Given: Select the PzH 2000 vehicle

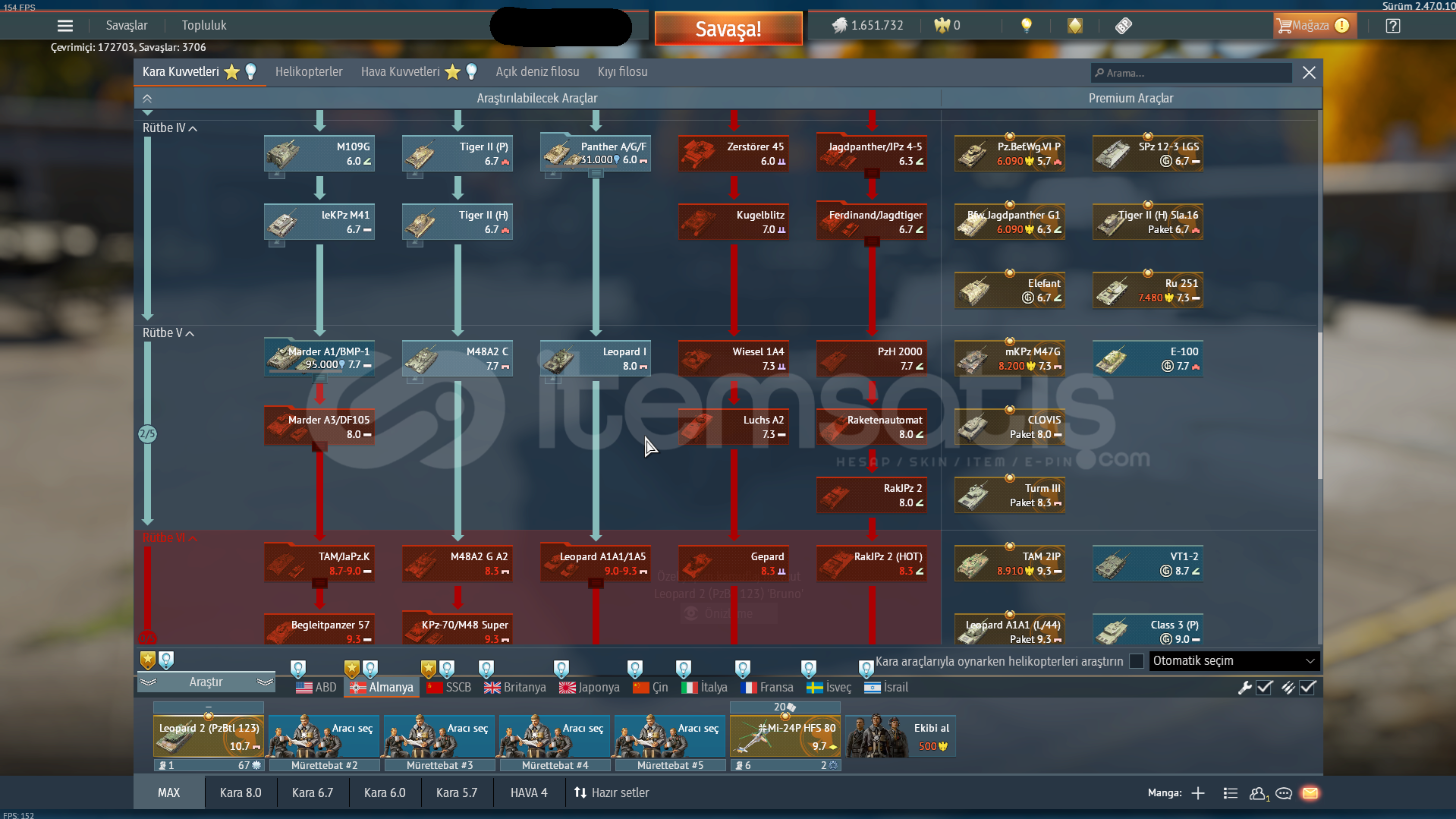Looking at the screenshot, I should [x=872, y=358].
